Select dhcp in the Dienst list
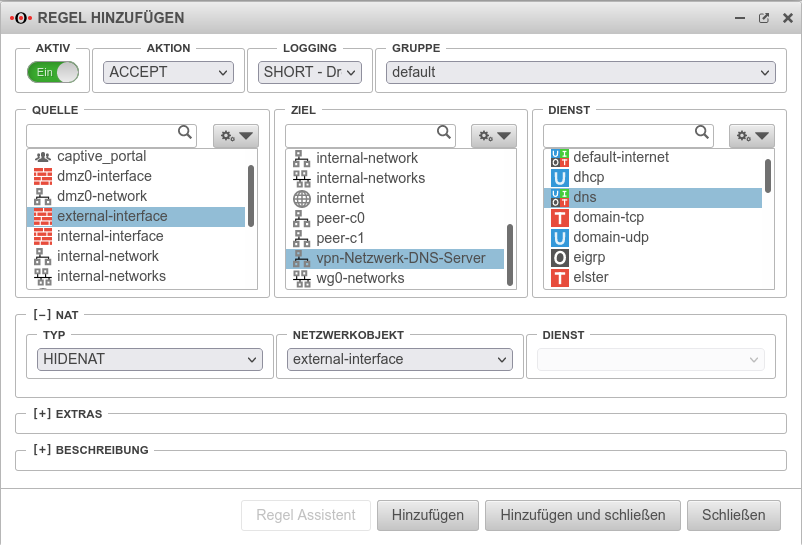Image resolution: width=802 pixels, height=545 pixels. [x=589, y=177]
